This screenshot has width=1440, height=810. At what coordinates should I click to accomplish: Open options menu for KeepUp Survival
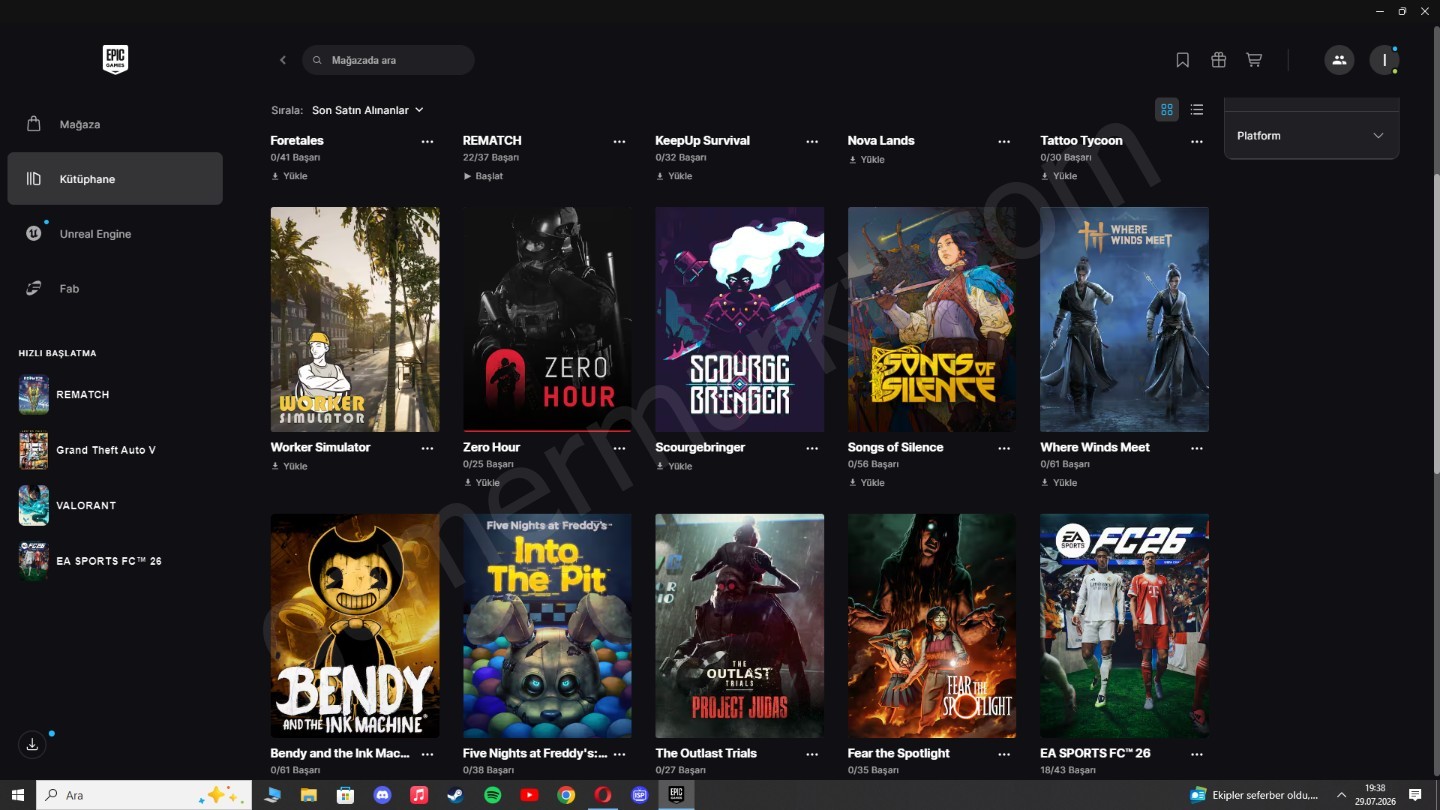[812, 141]
